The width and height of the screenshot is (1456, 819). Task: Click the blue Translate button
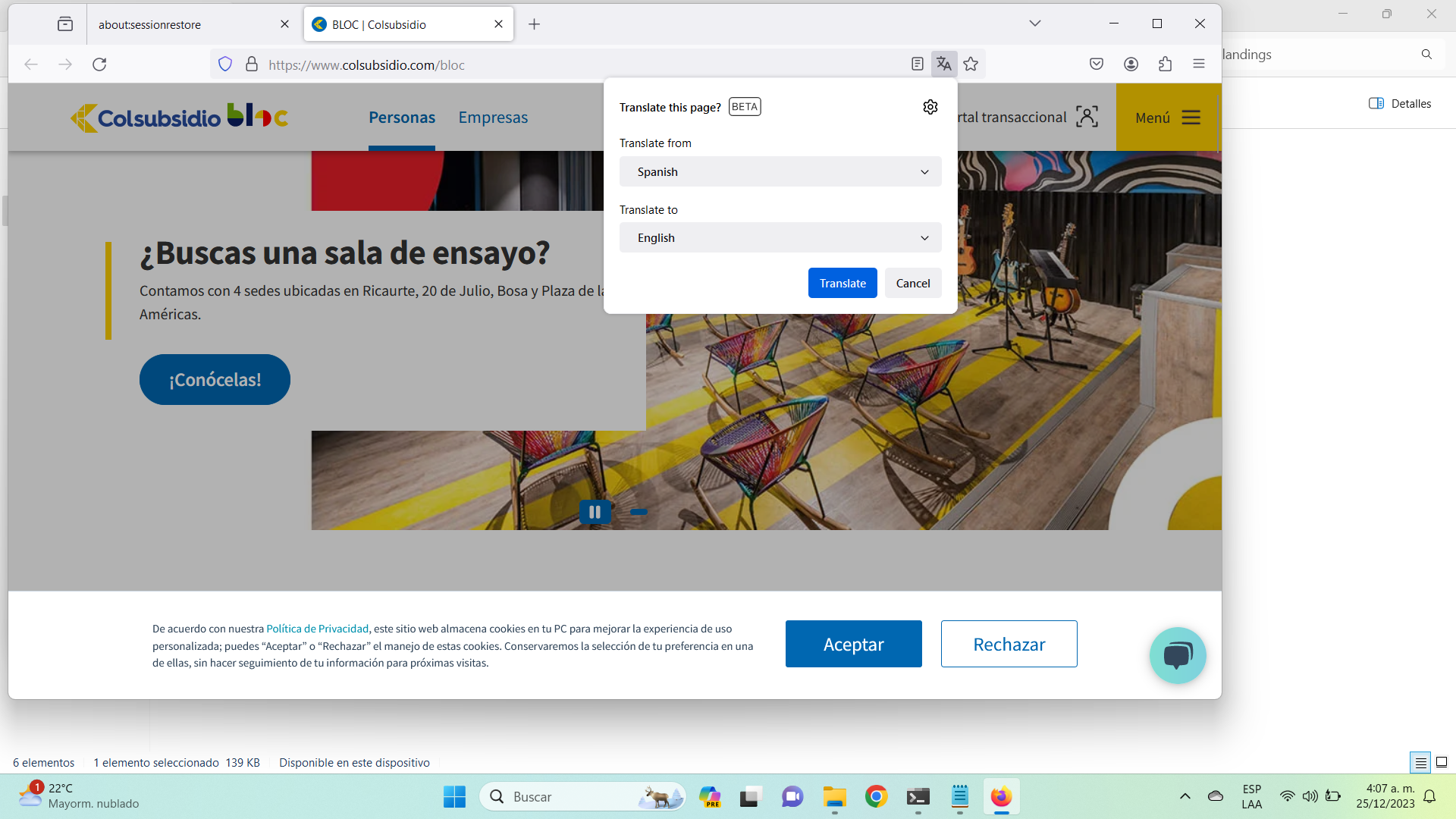point(842,283)
